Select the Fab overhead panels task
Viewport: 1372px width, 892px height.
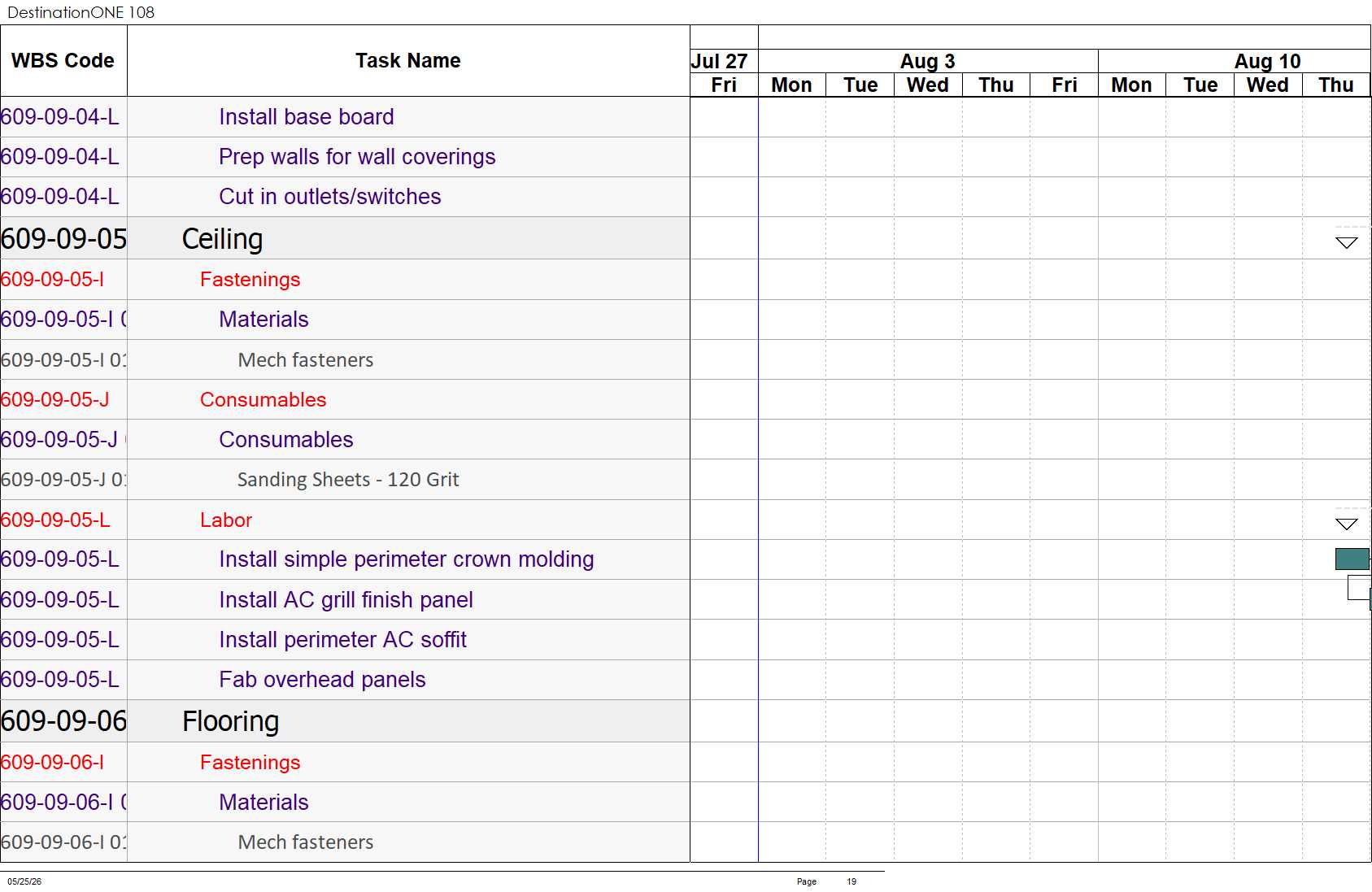322,680
